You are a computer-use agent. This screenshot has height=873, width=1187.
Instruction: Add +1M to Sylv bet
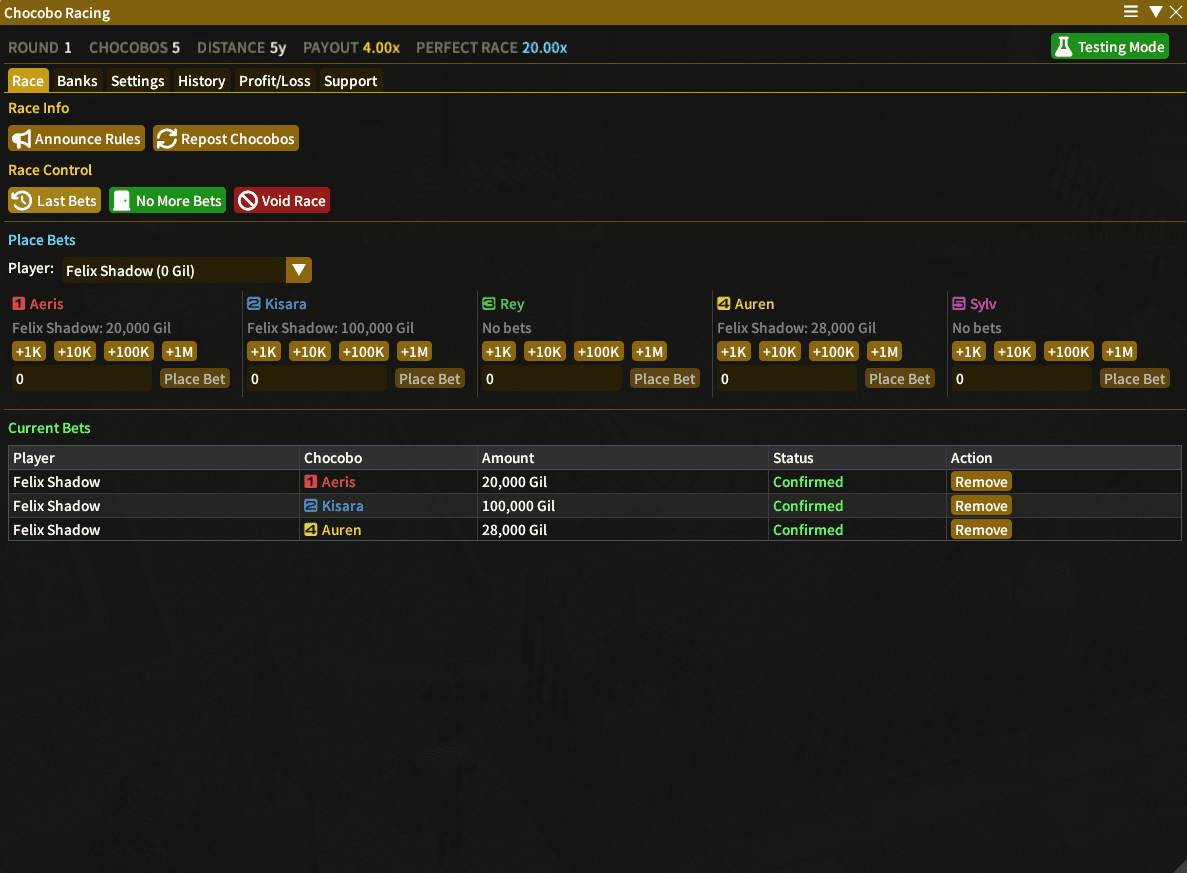click(x=1119, y=351)
